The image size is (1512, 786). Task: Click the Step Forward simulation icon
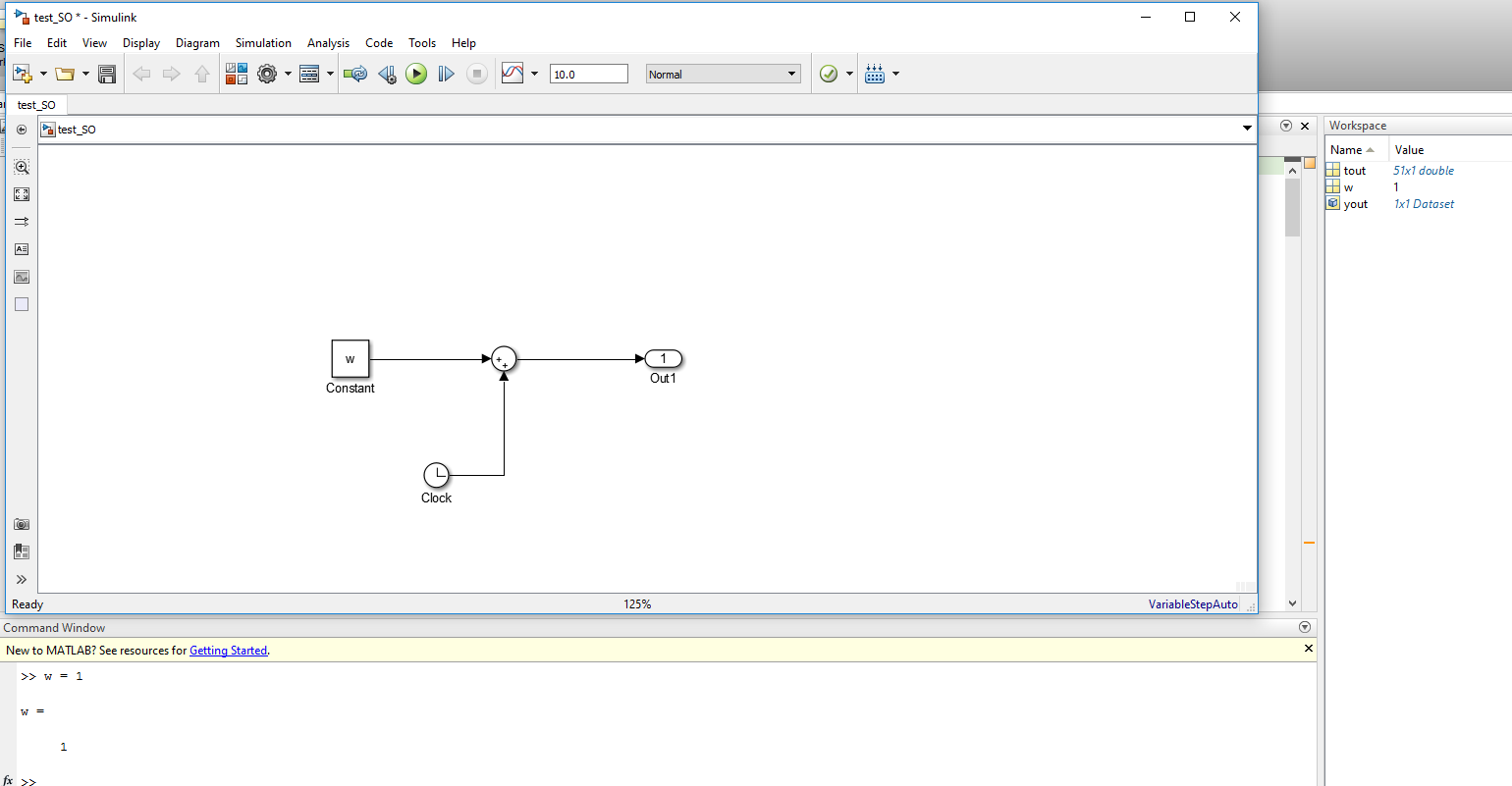pos(446,74)
